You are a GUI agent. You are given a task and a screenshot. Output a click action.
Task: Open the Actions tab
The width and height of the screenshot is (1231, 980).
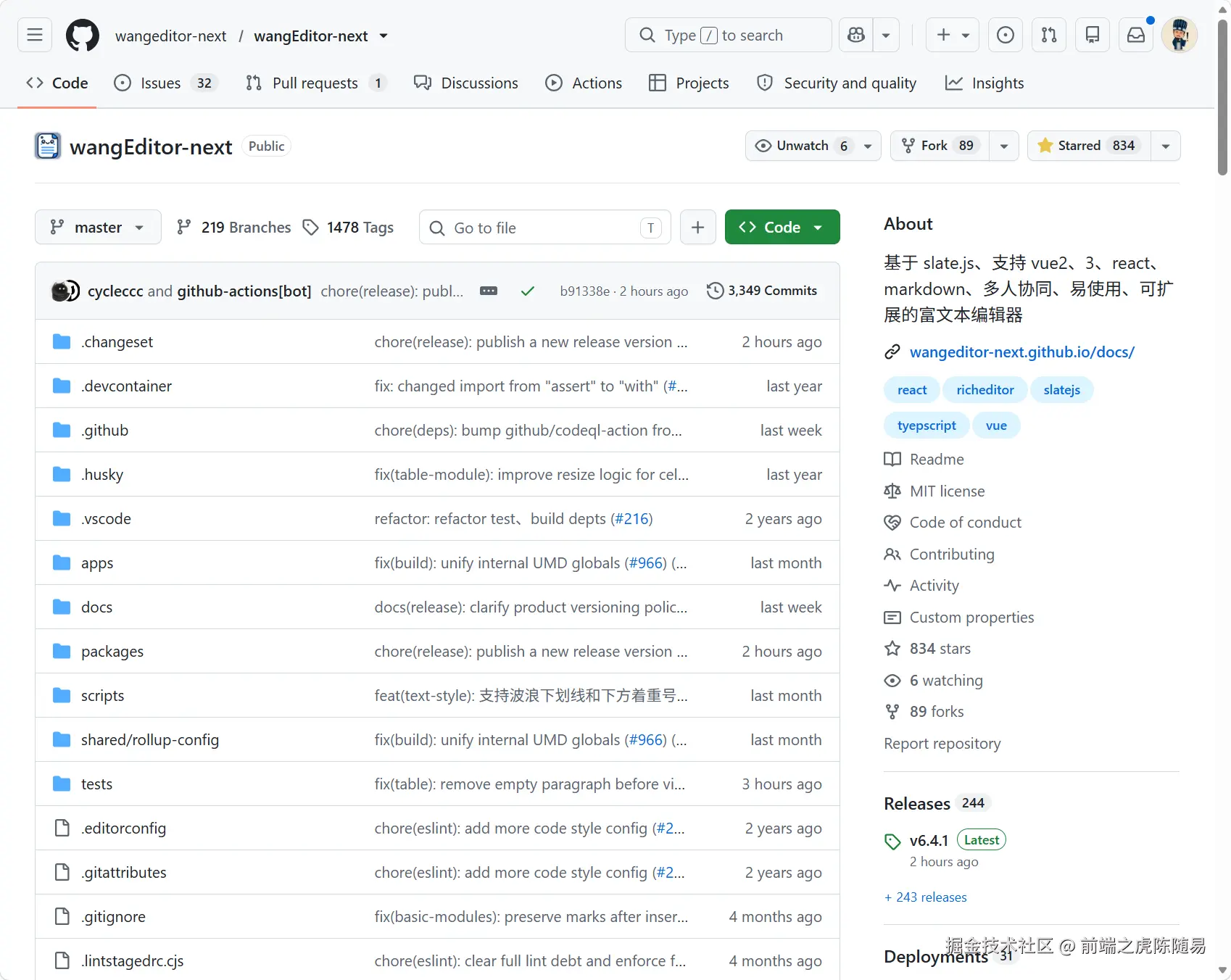(x=584, y=83)
